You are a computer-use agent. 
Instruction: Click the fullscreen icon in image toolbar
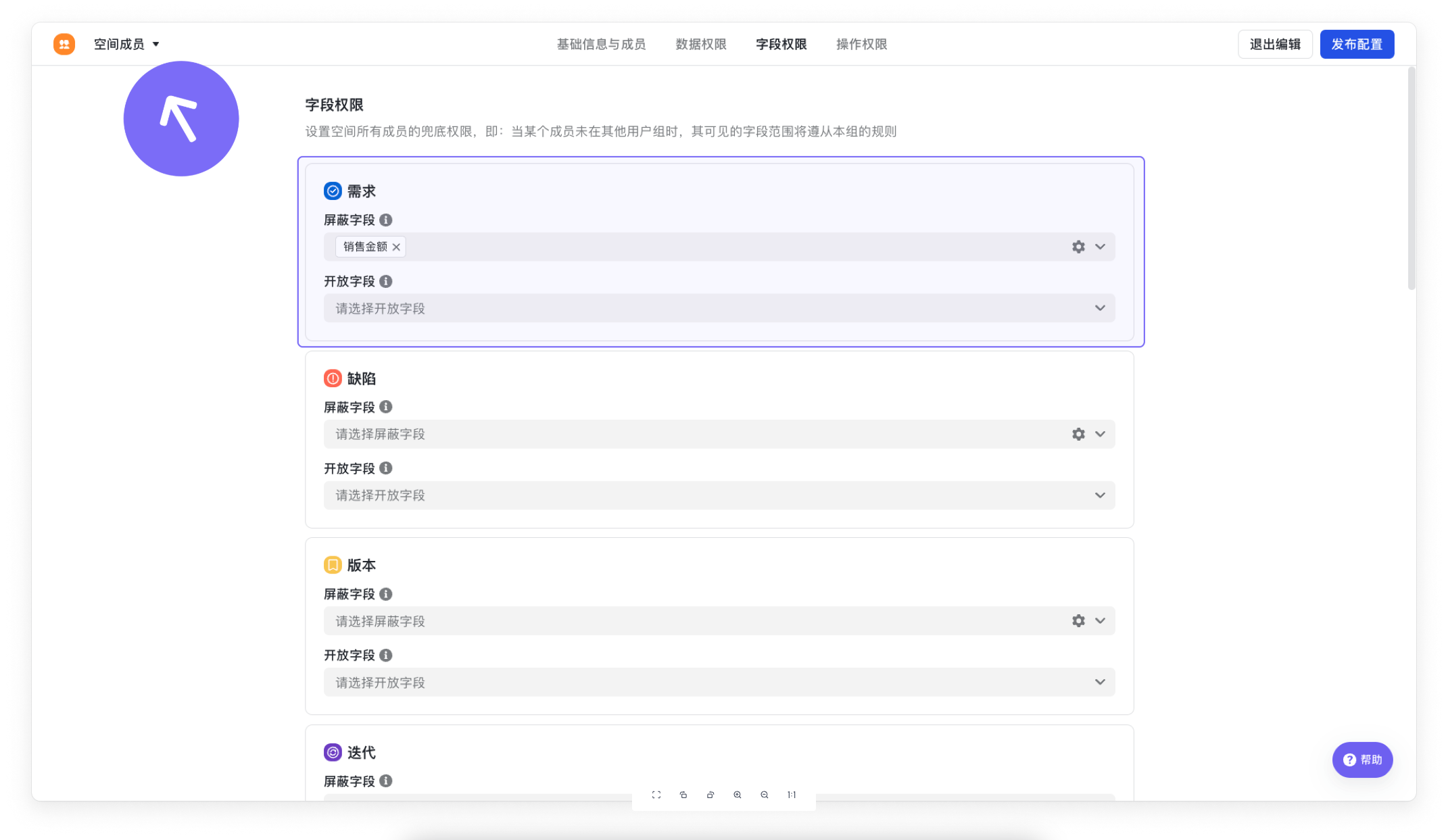pyautogui.click(x=656, y=795)
